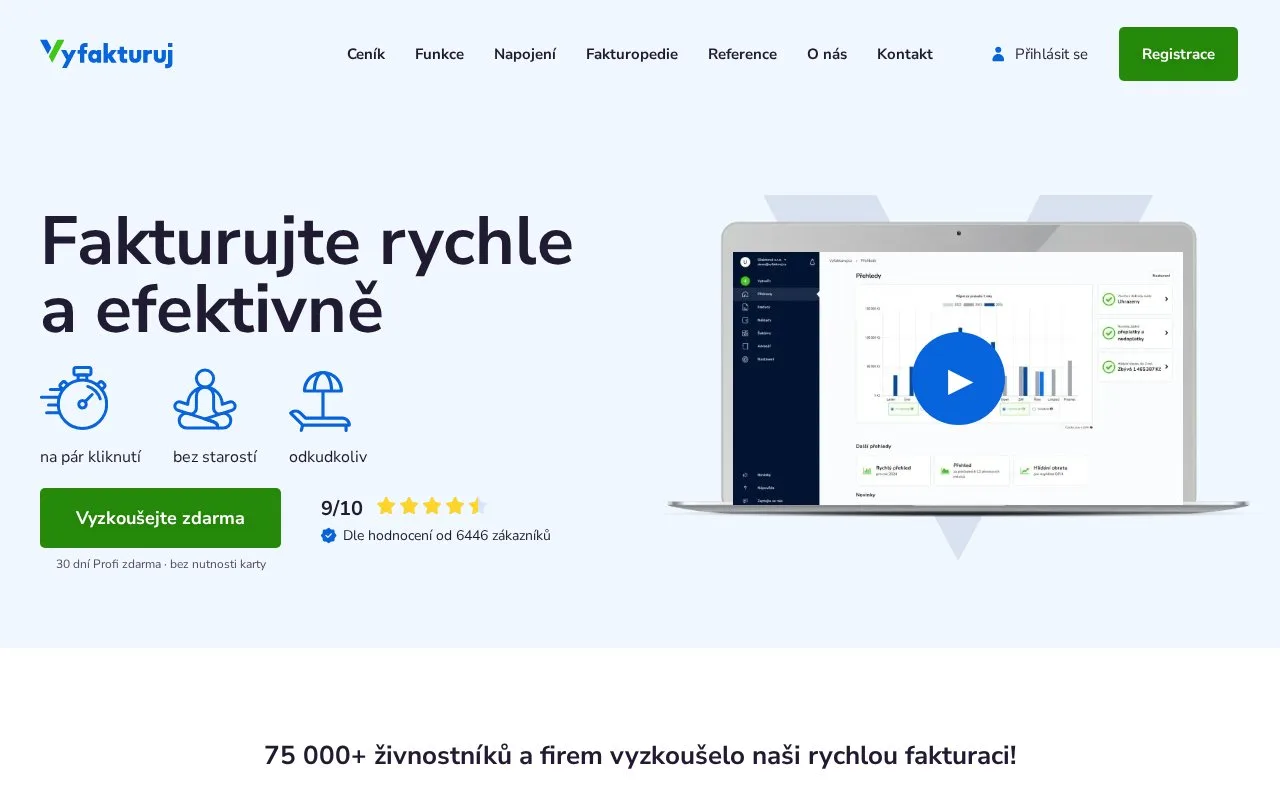The height and width of the screenshot is (800, 1280).
Task: Click the 'bez starostí' label
Action: (215, 457)
